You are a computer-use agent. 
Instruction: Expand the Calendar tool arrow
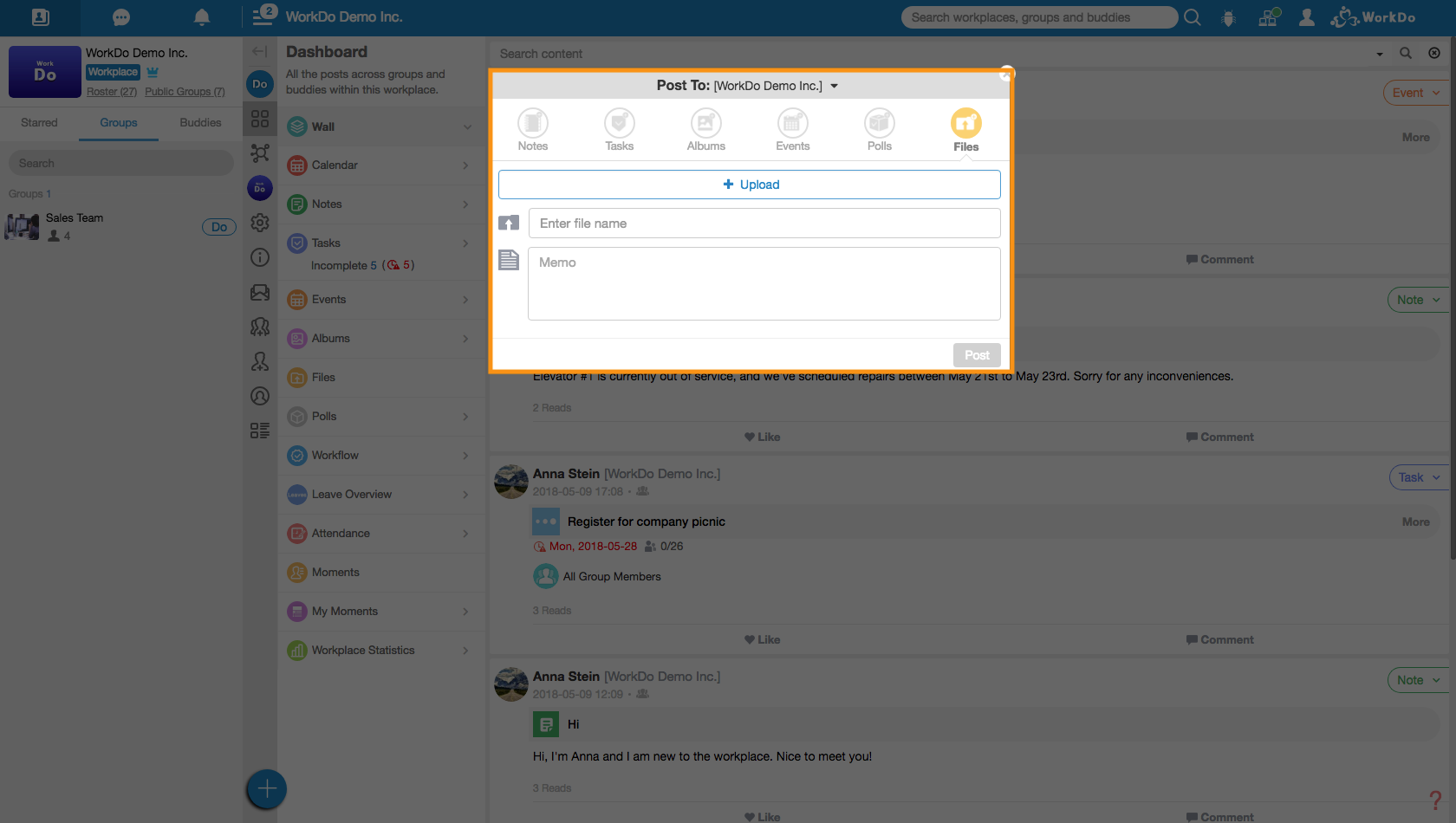click(x=465, y=165)
